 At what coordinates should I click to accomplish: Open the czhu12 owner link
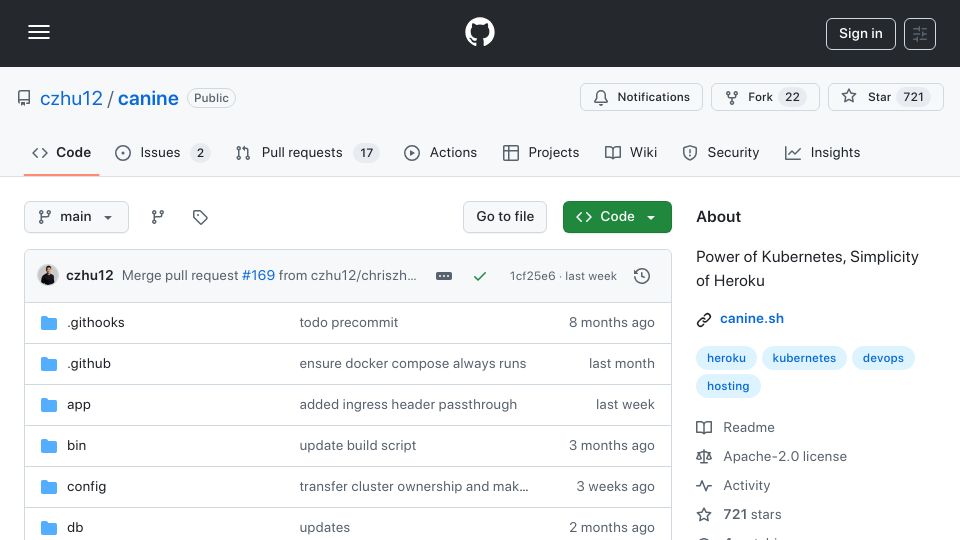point(71,98)
